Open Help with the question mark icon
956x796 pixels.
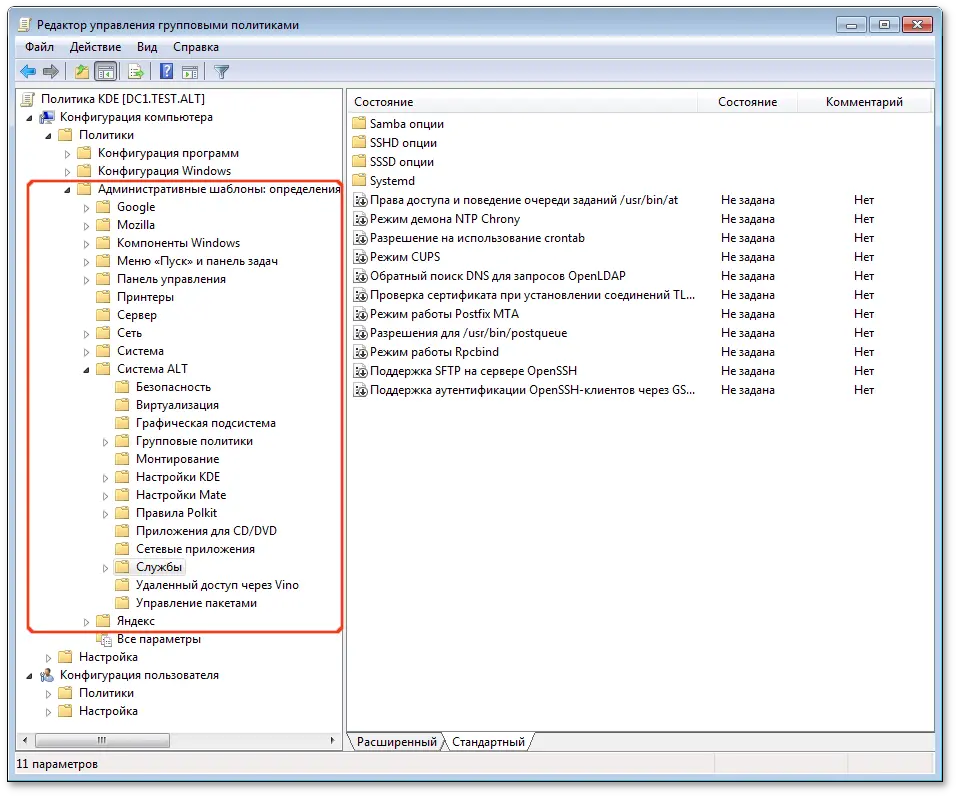(x=167, y=71)
